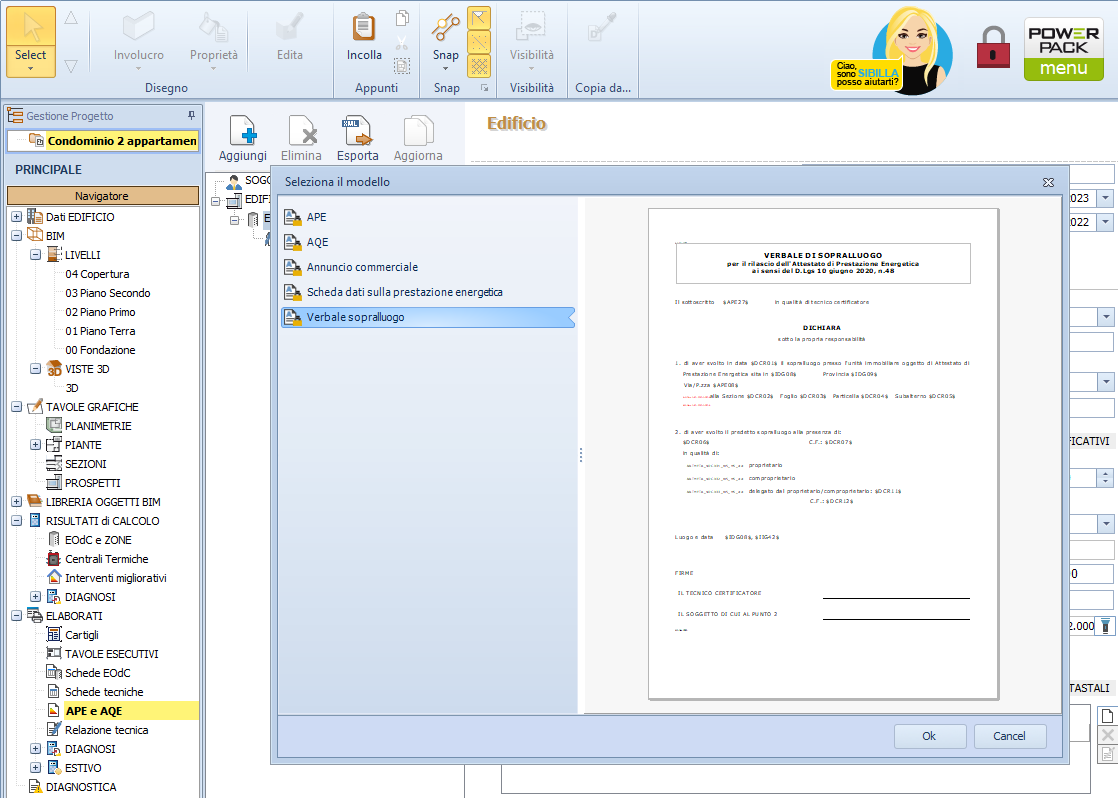
Task: Click the Select arrow tool
Action: 31,41
